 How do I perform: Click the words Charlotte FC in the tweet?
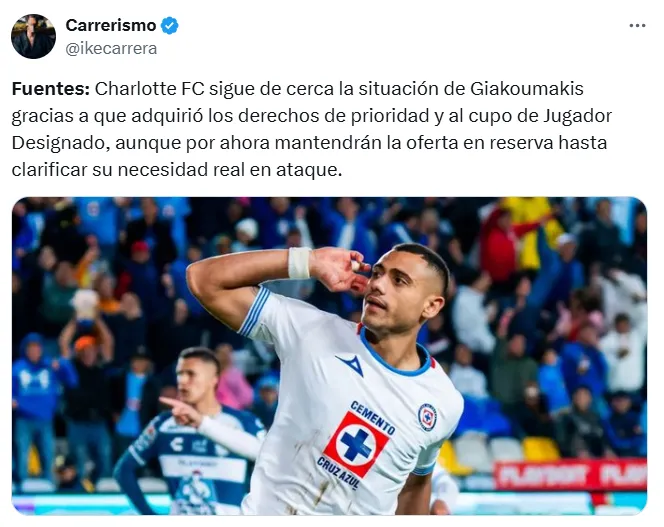pyautogui.click(x=150, y=89)
